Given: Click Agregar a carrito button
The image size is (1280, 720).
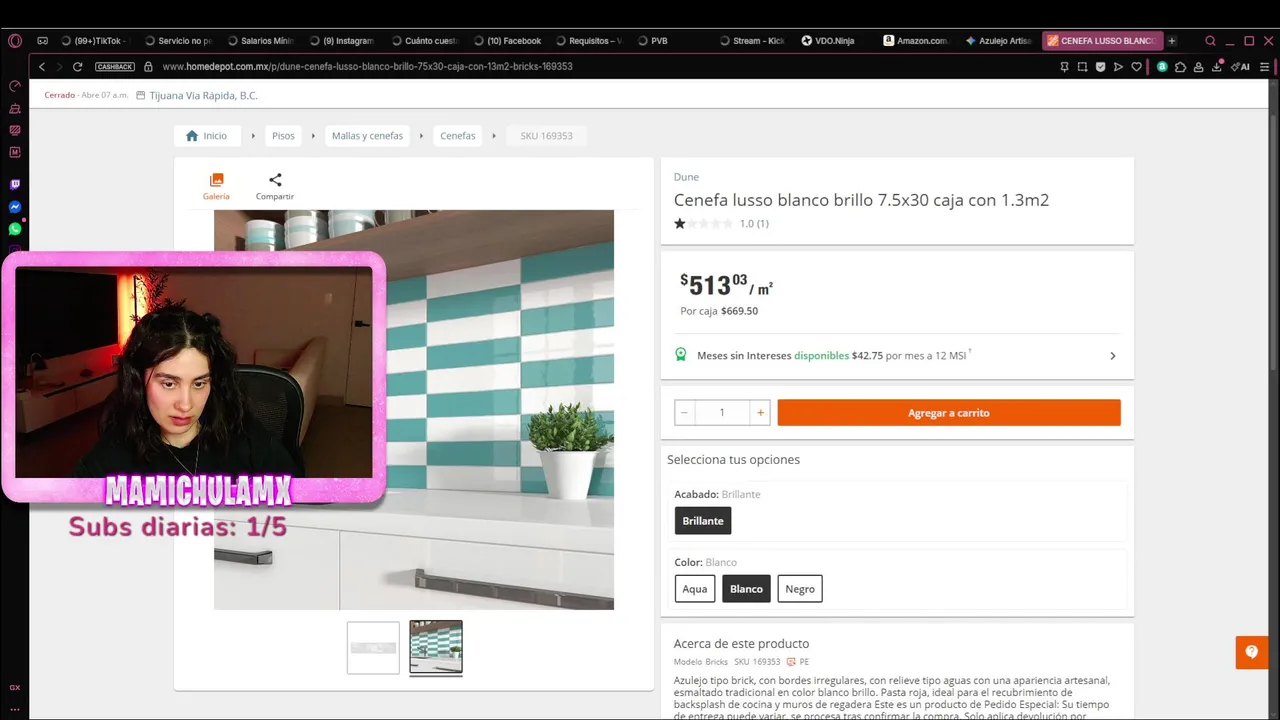Looking at the screenshot, I should (949, 412).
